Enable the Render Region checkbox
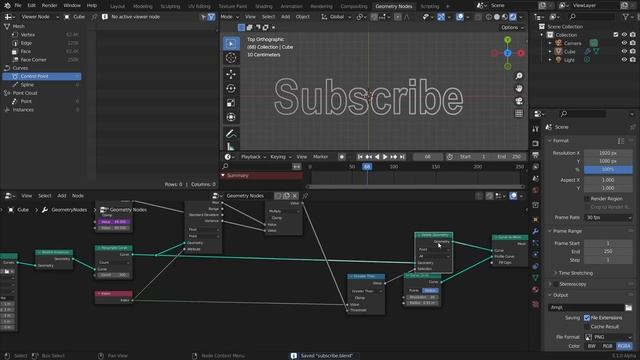The width and height of the screenshot is (640, 360). (587, 199)
